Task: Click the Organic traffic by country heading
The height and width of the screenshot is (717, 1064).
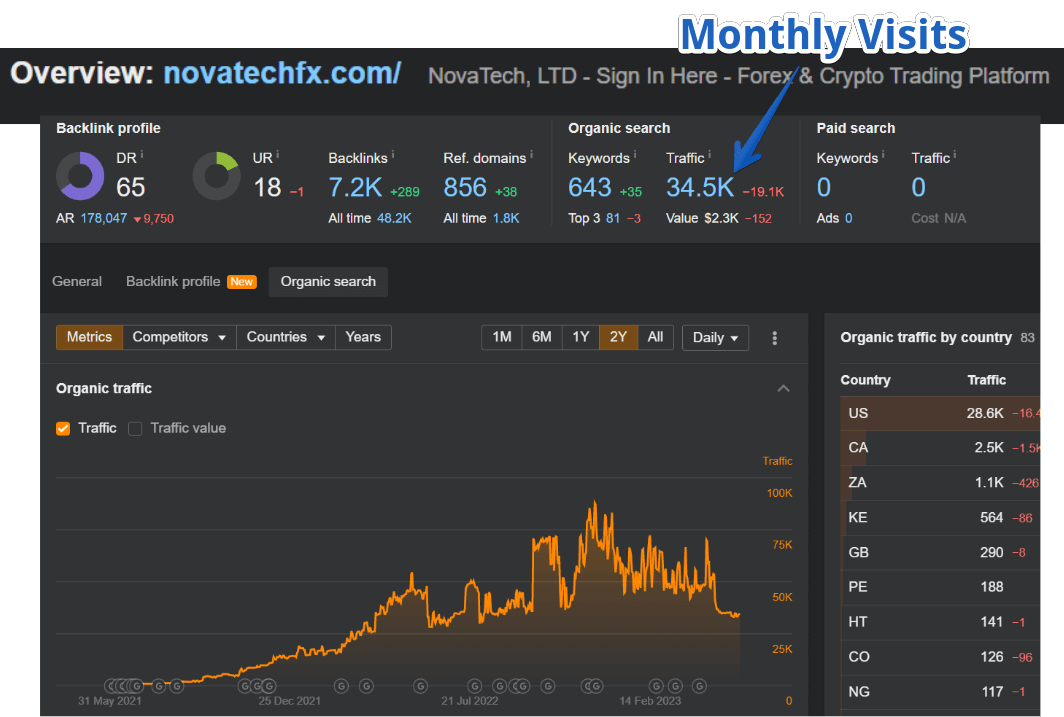Action: (926, 337)
